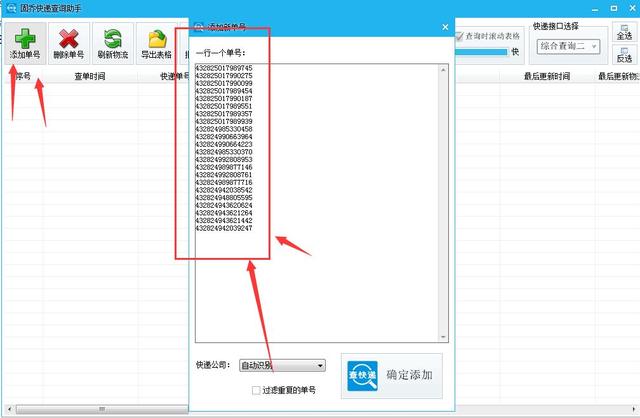Confirm with the 确定添加 button

click(392, 376)
